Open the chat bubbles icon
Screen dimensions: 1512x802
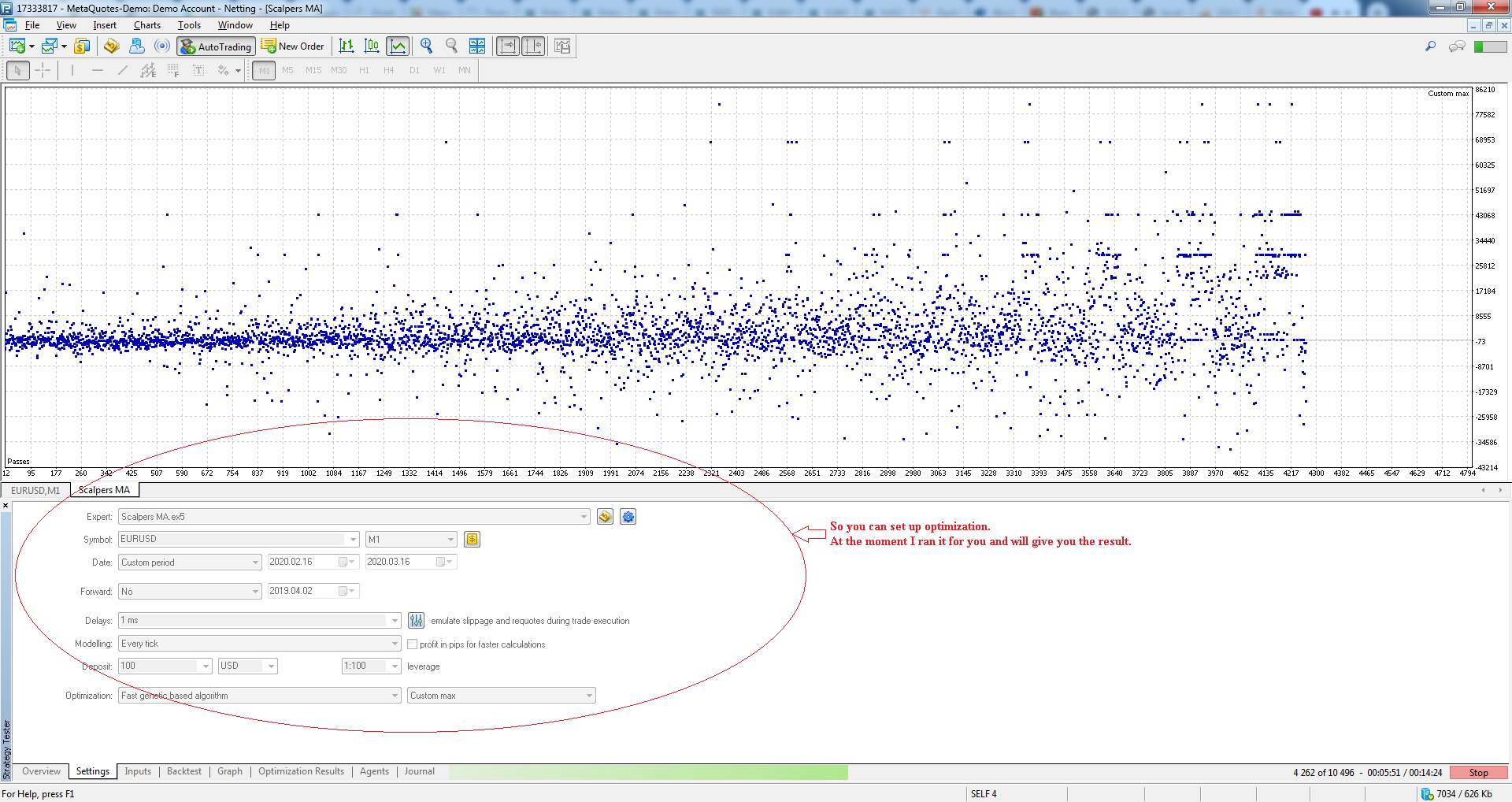click(x=1457, y=46)
